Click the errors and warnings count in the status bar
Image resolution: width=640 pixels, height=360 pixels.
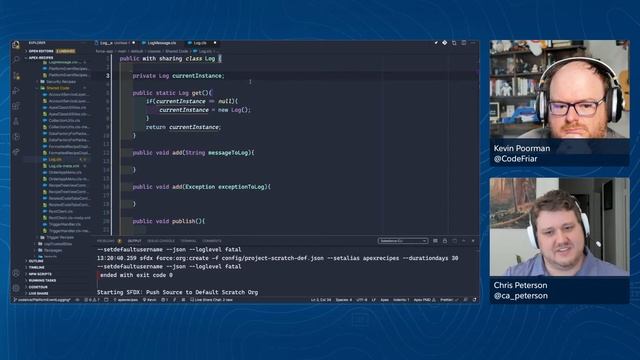pos(92,300)
